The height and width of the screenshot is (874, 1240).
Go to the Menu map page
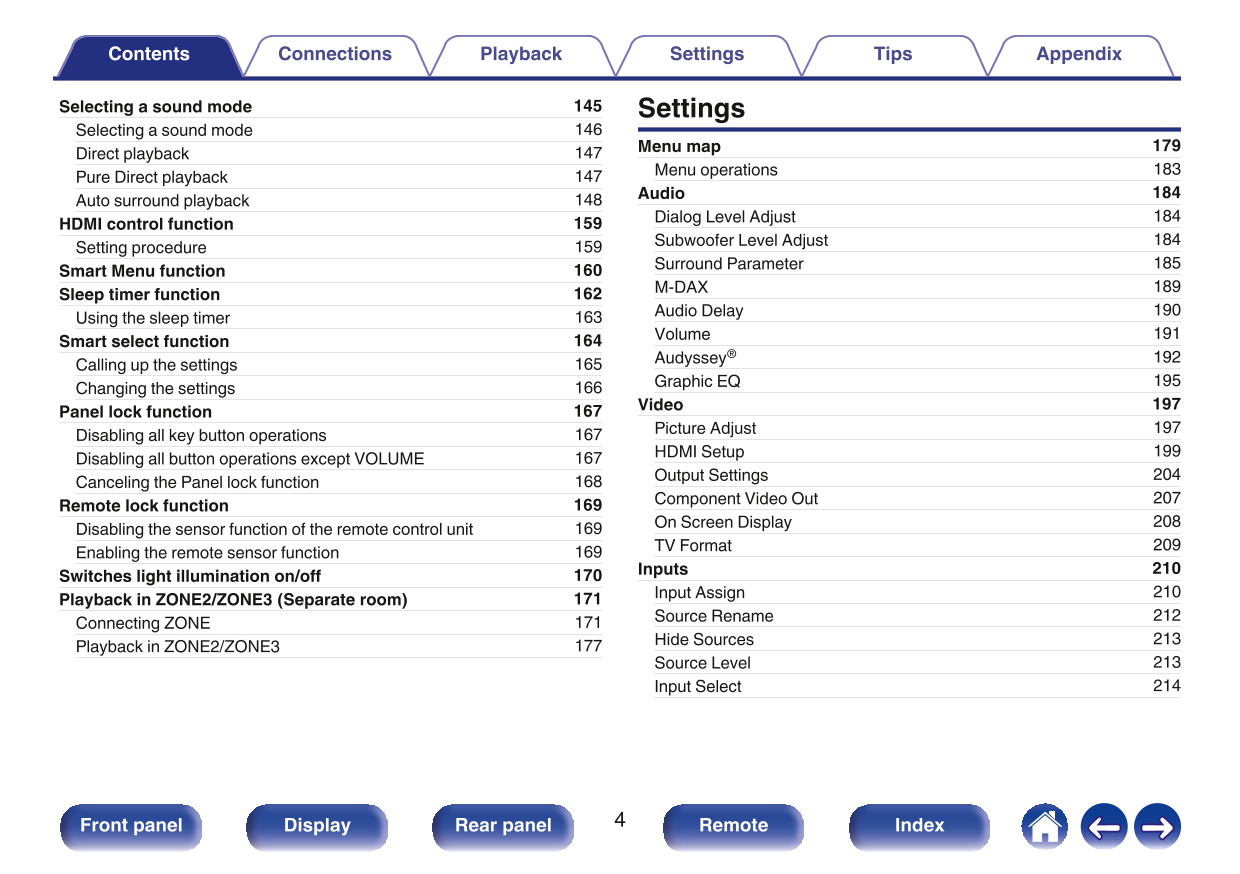point(680,146)
